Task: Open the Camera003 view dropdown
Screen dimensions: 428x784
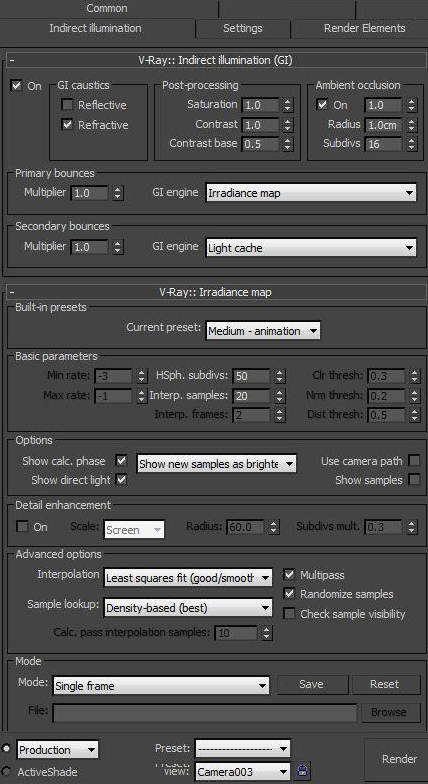Action: click(242, 772)
